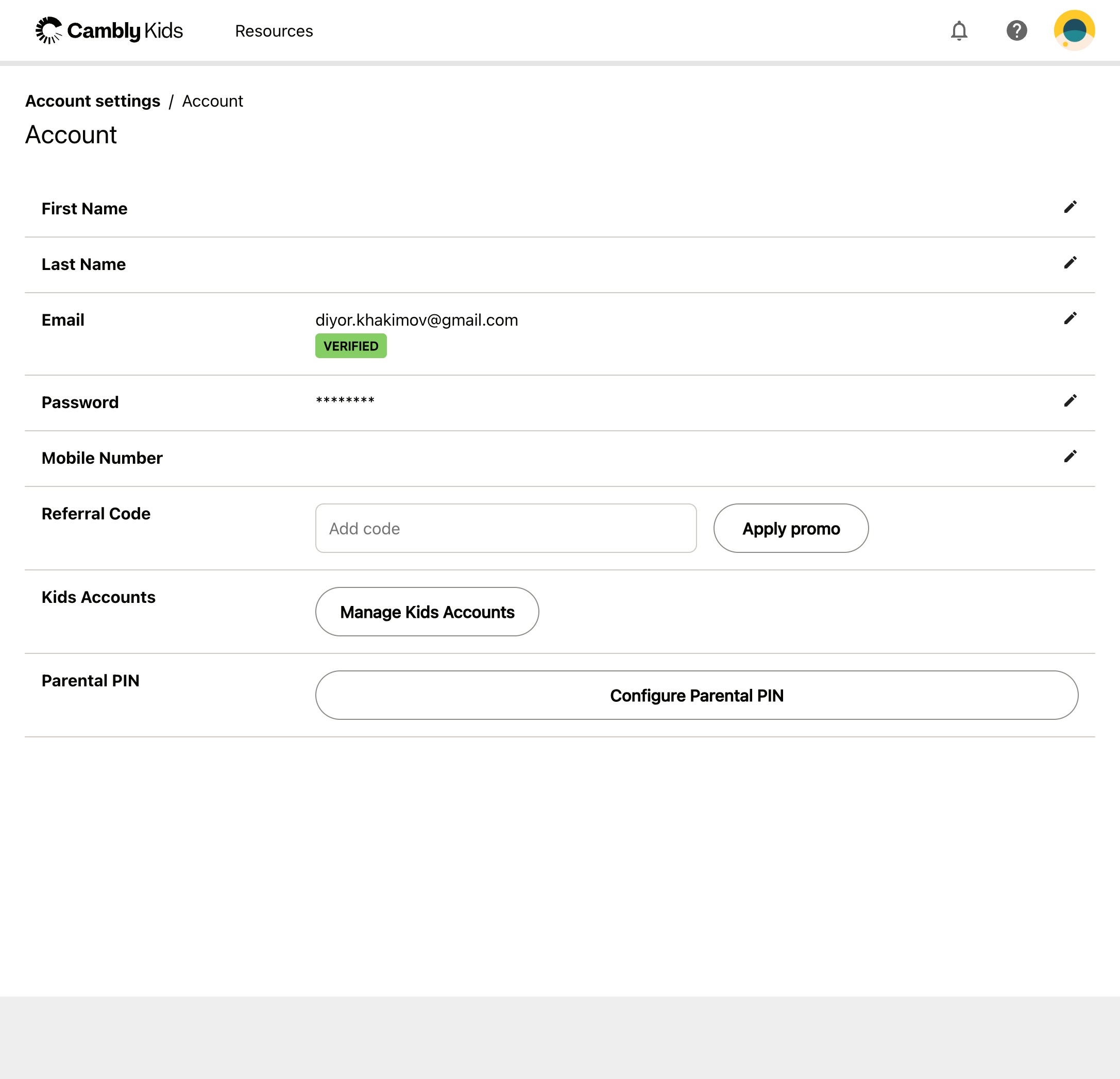
Task: Click the VERIFIED email badge
Action: (x=350, y=346)
